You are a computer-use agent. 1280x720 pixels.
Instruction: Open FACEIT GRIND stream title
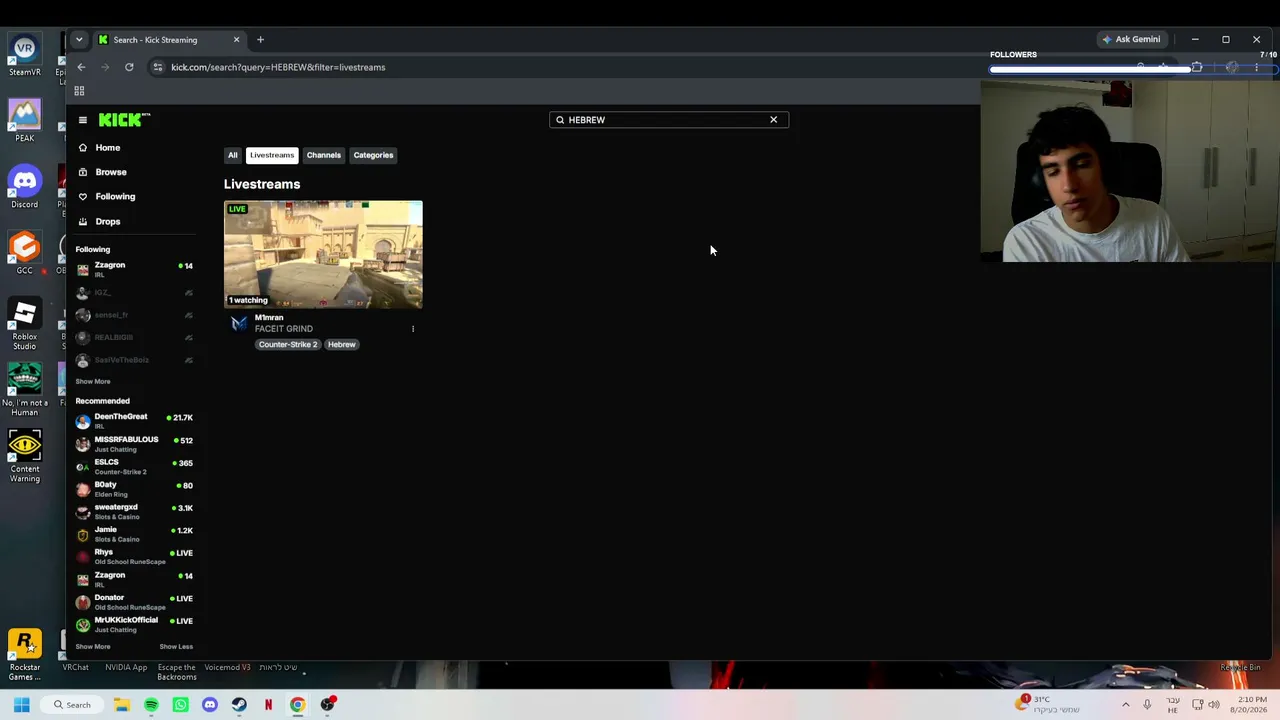(284, 329)
